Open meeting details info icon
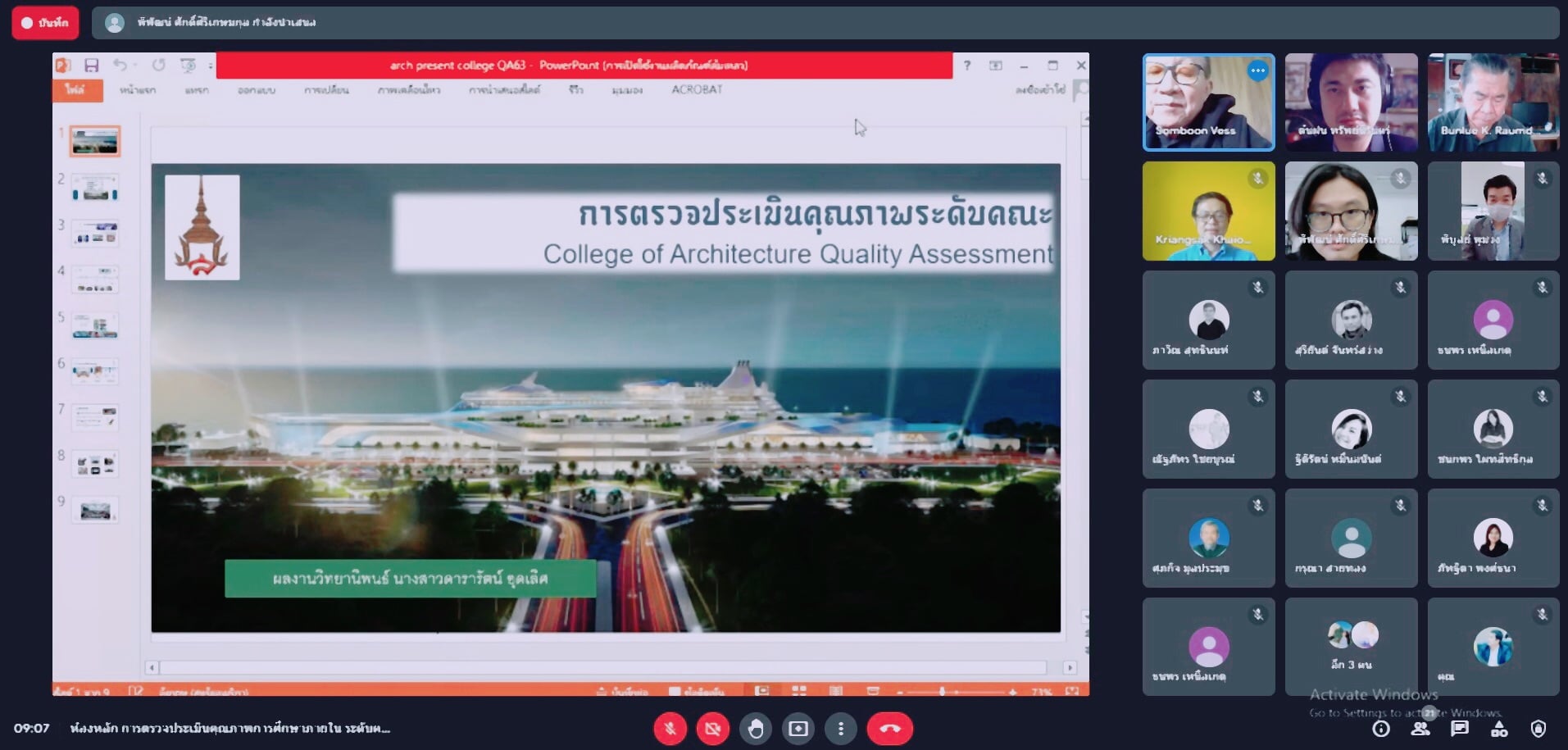The height and width of the screenshot is (750, 1568). tap(1381, 729)
